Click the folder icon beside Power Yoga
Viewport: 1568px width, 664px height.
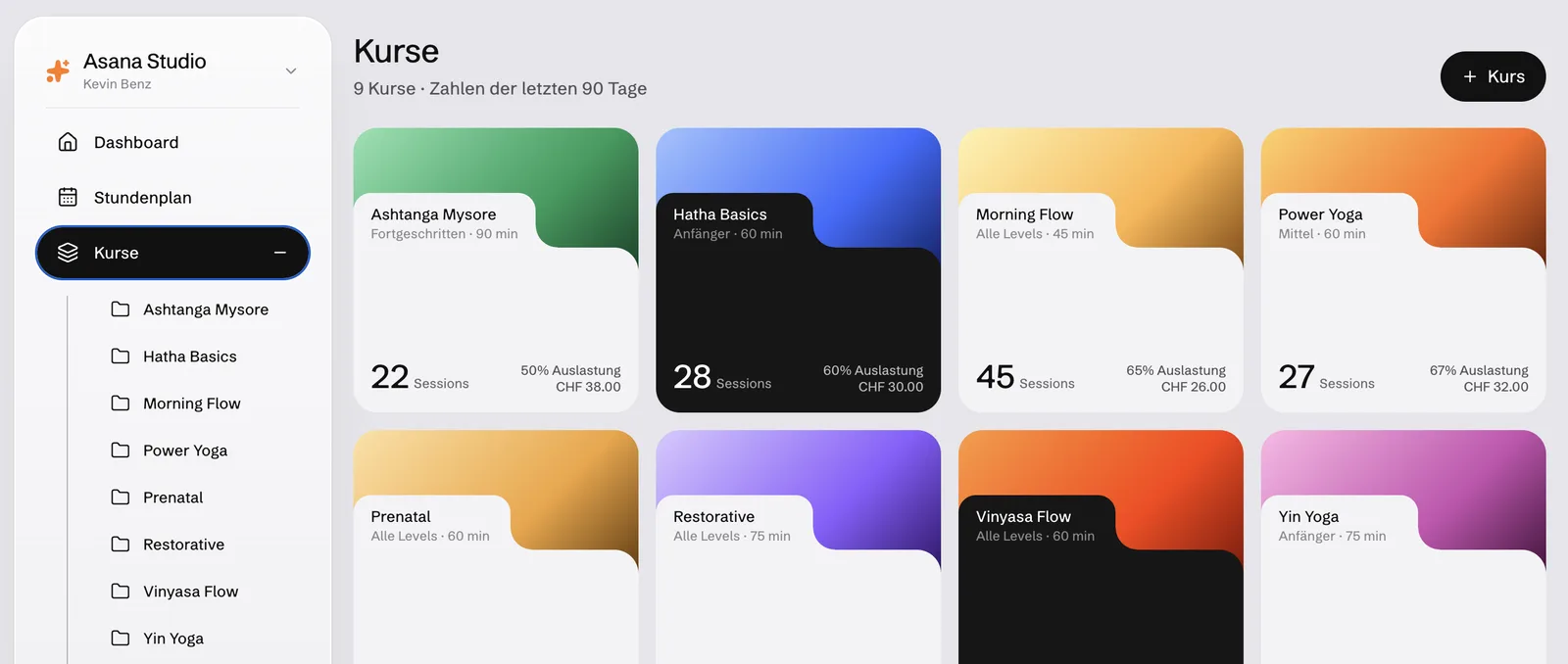pyautogui.click(x=121, y=451)
